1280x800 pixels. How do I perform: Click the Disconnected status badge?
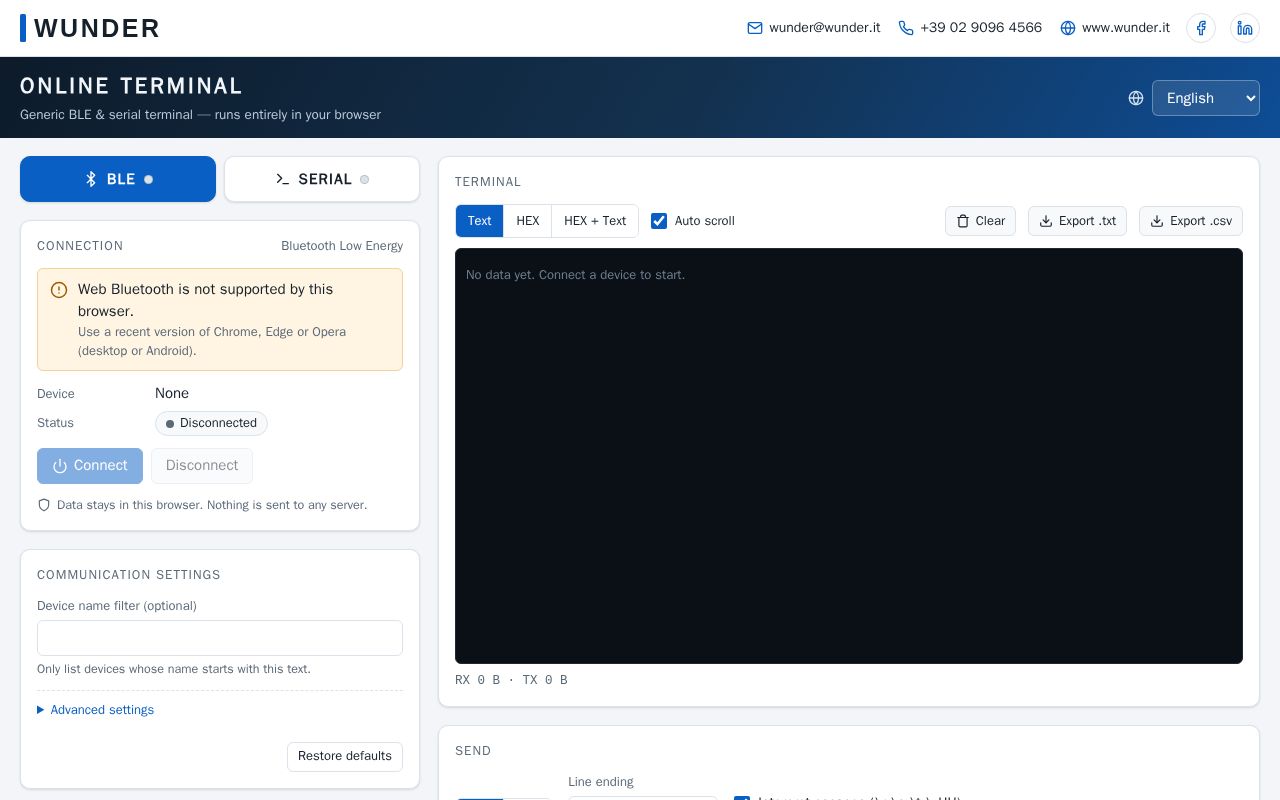point(211,423)
